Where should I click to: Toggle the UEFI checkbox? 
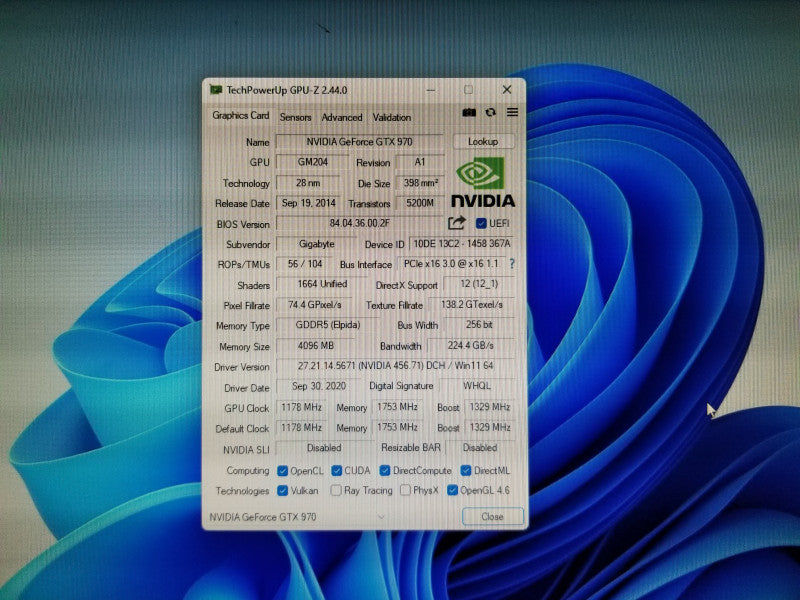click(481, 223)
